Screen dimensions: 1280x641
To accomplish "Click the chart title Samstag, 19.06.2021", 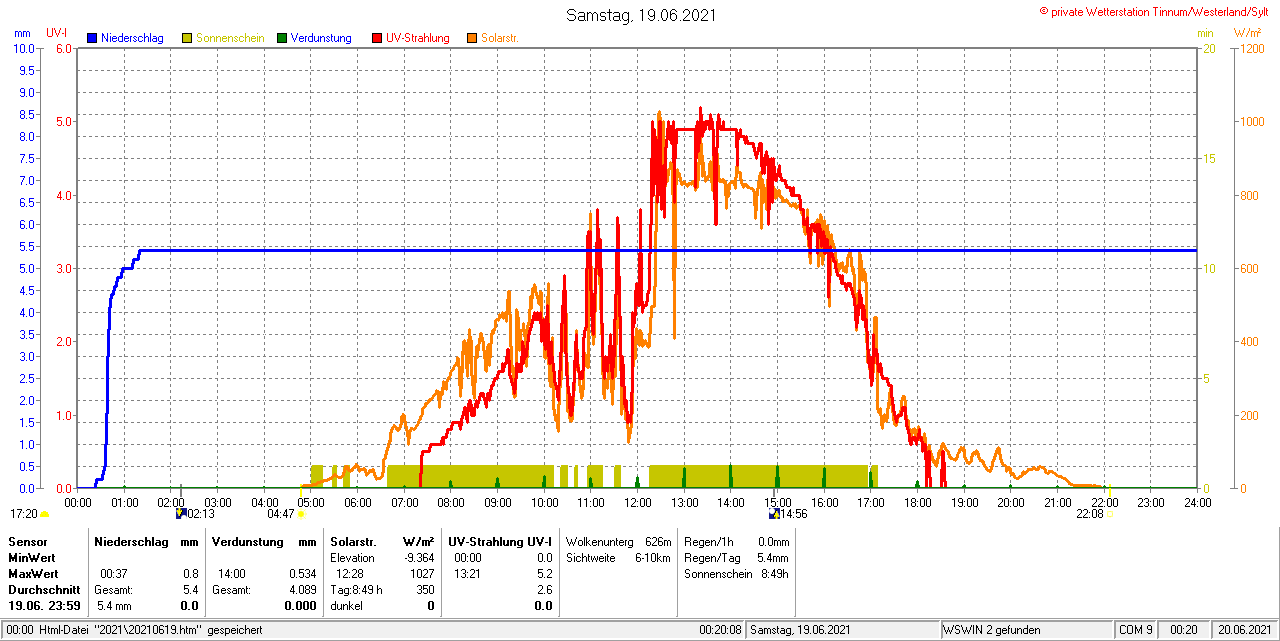I will pyautogui.click(x=641, y=15).
